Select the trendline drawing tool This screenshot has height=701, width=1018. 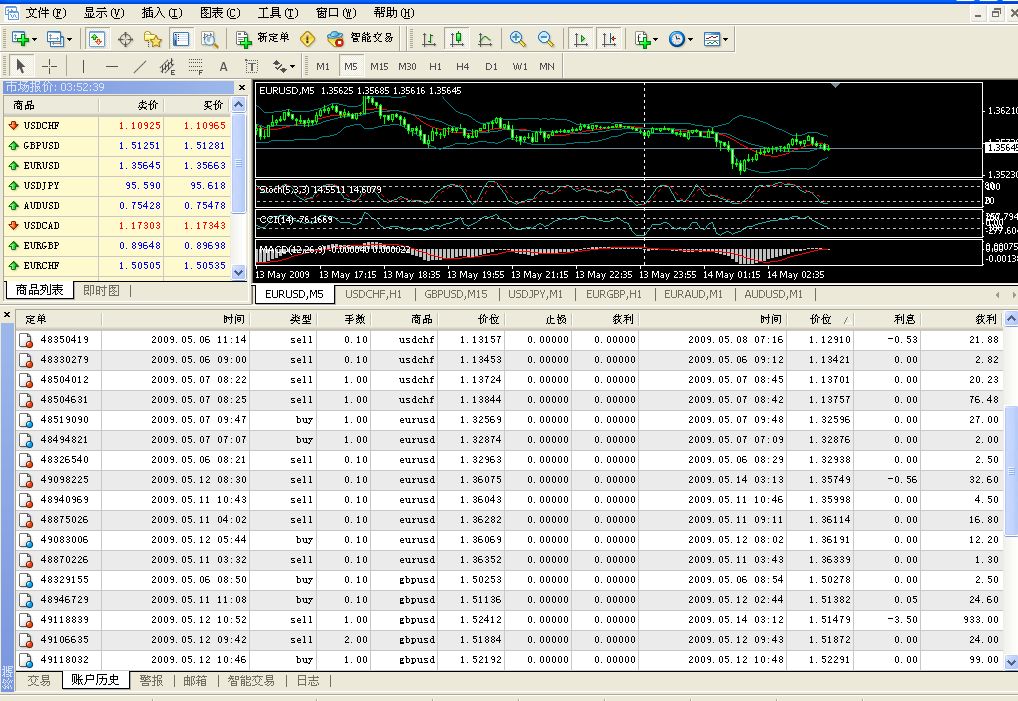pos(140,66)
